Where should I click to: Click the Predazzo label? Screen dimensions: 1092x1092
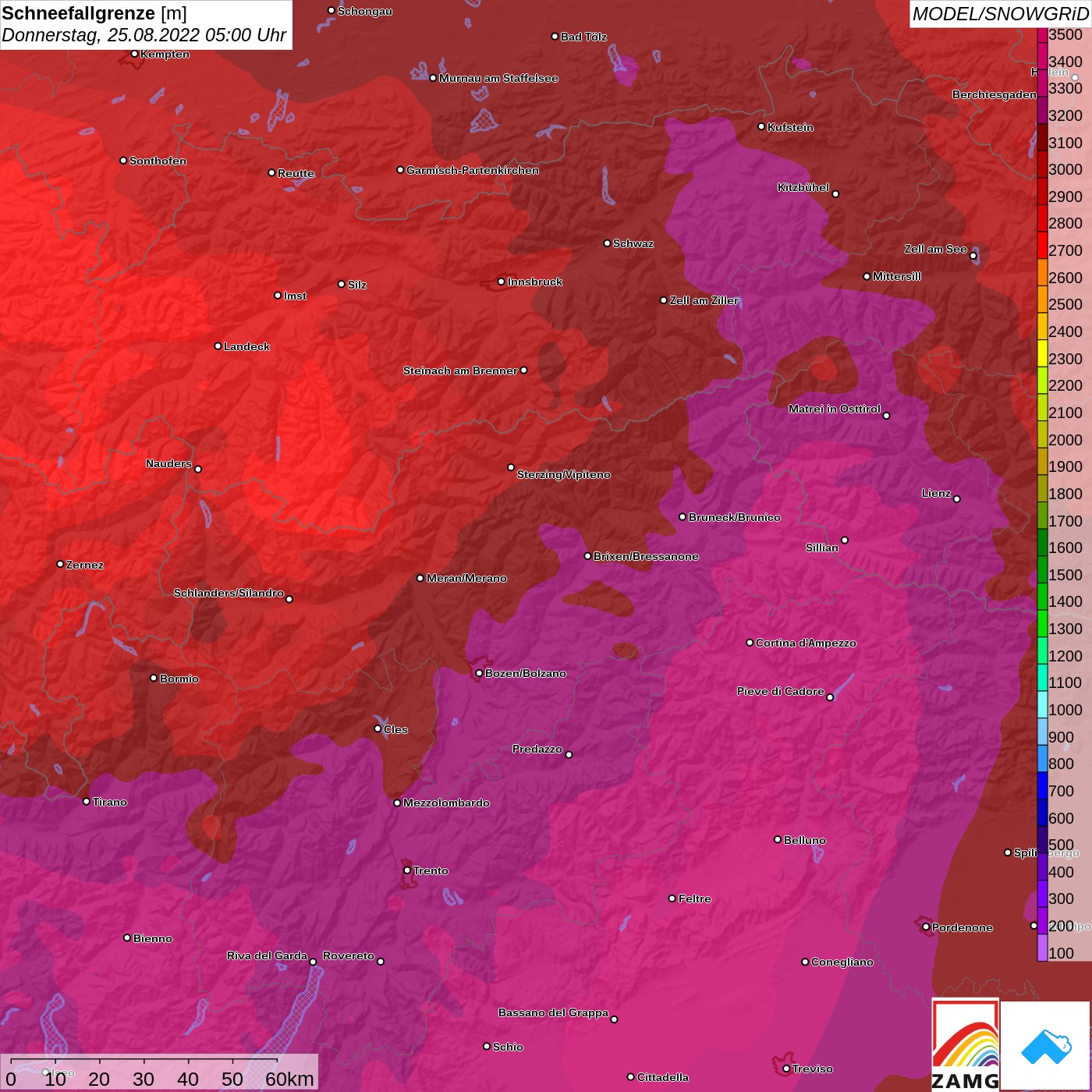(537, 749)
